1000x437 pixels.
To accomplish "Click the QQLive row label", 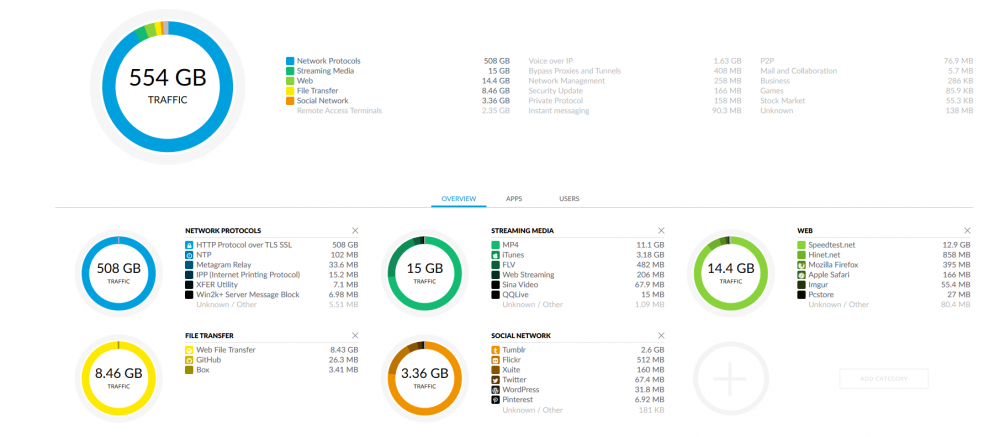I will click(x=513, y=295).
